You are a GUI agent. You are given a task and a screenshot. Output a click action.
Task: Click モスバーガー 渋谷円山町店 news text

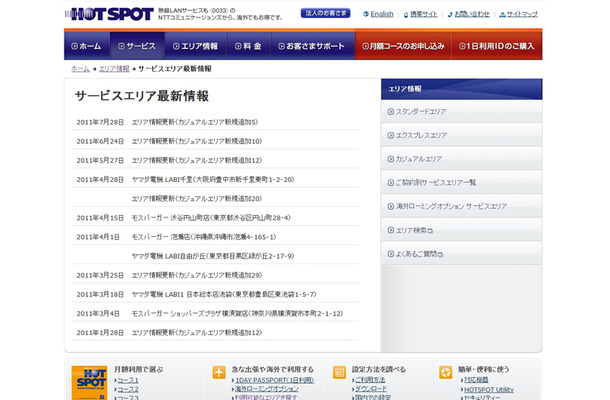[211, 218]
